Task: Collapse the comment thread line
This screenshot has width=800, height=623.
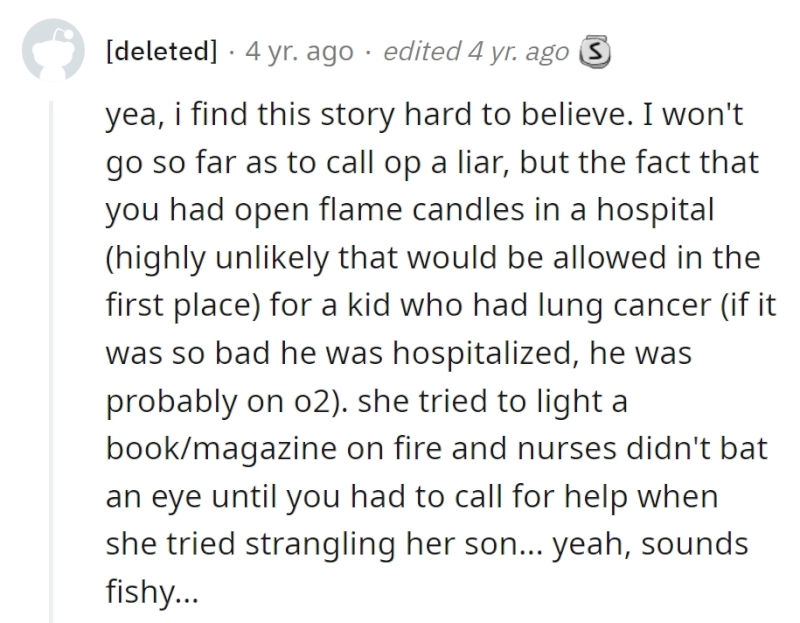Action: coord(51,361)
